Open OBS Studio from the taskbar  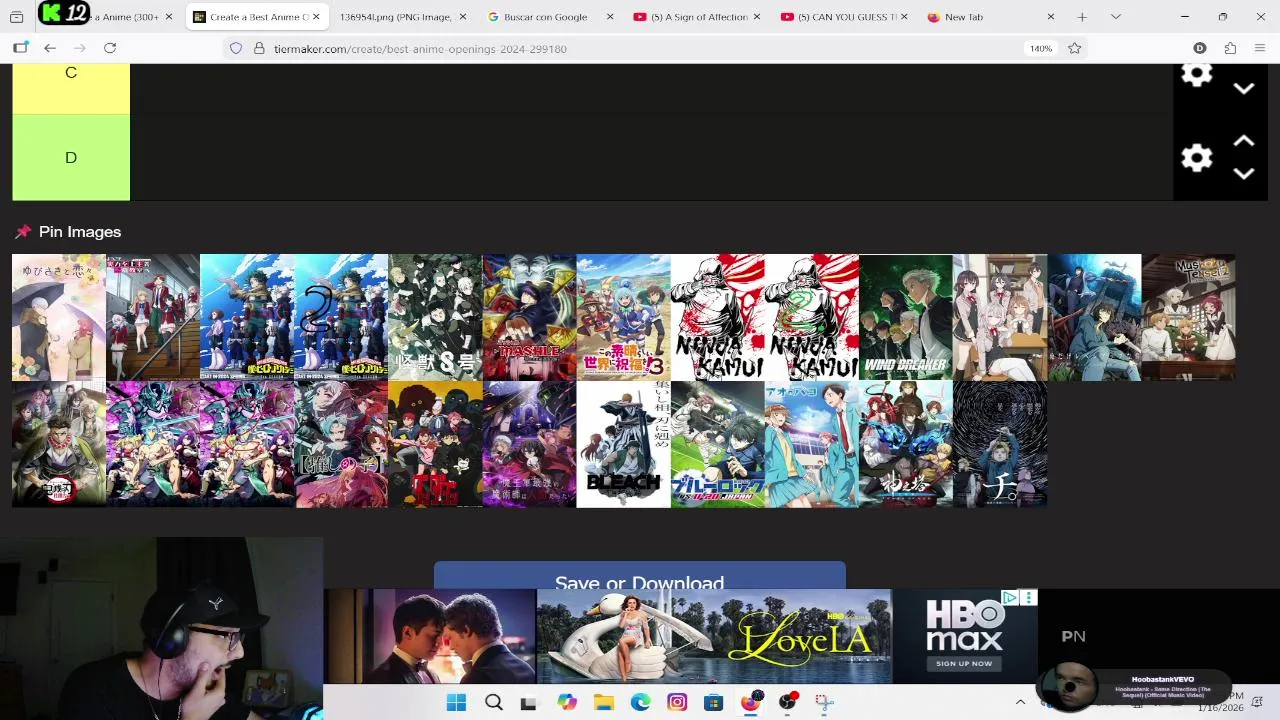click(788, 702)
